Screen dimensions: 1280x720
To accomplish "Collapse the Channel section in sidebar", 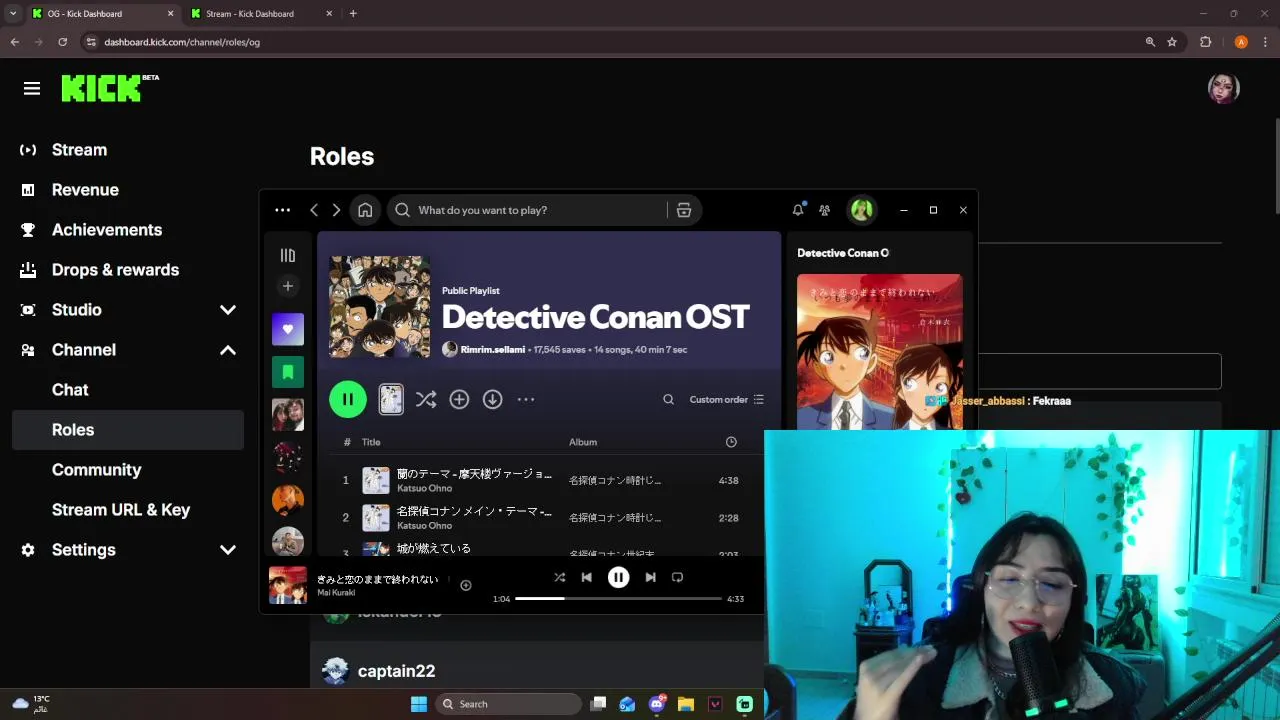I will pos(228,350).
